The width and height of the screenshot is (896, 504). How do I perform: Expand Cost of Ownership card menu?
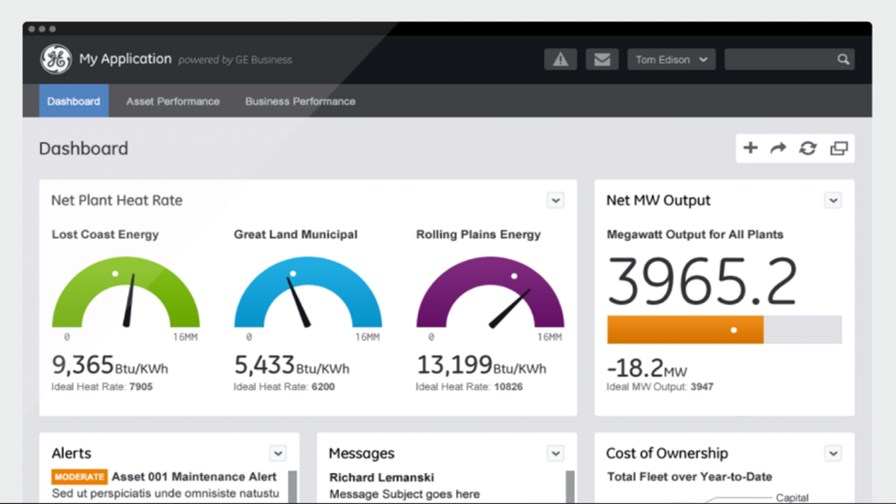(x=833, y=454)
